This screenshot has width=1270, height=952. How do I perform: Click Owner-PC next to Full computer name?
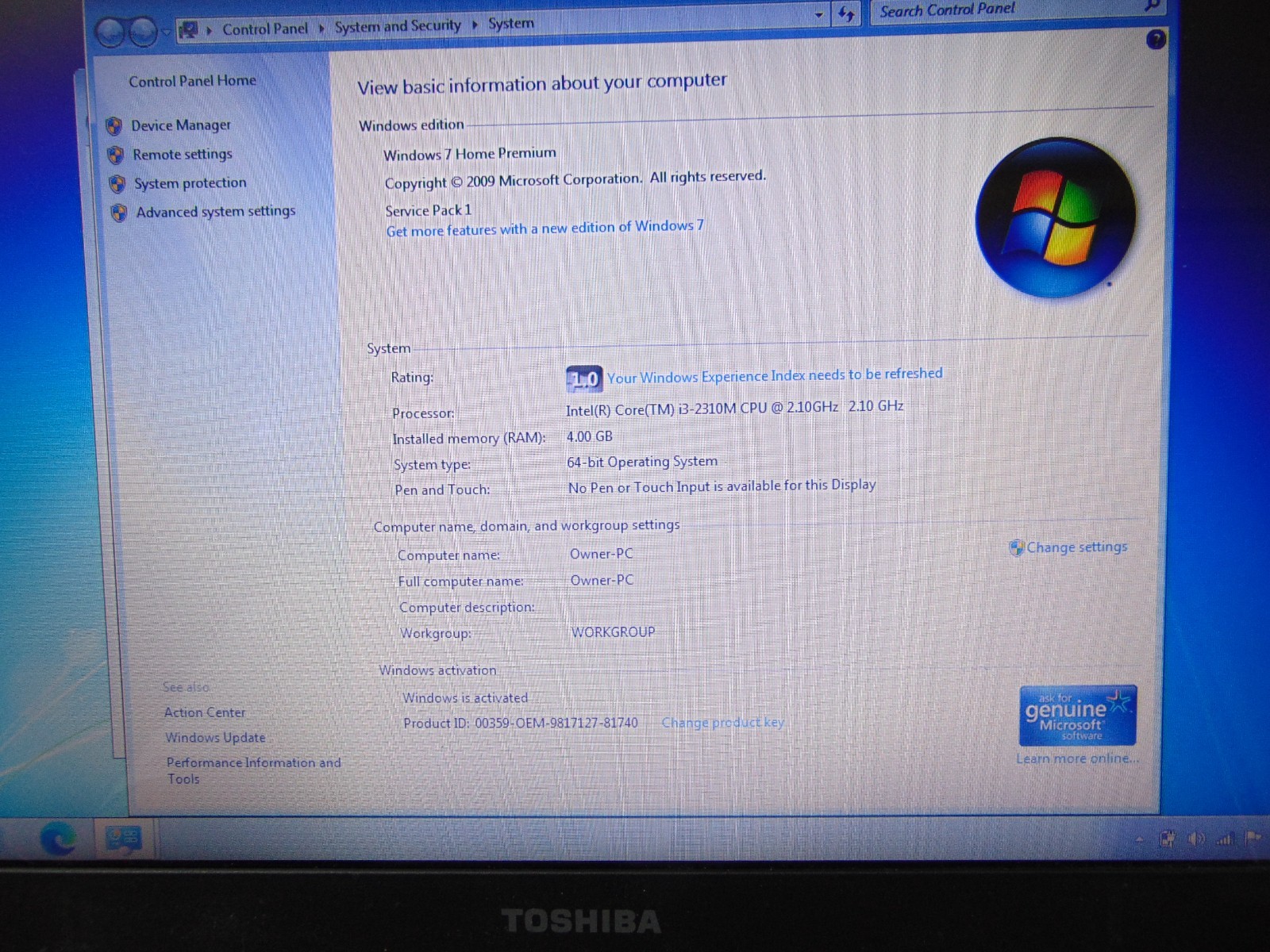602,580
